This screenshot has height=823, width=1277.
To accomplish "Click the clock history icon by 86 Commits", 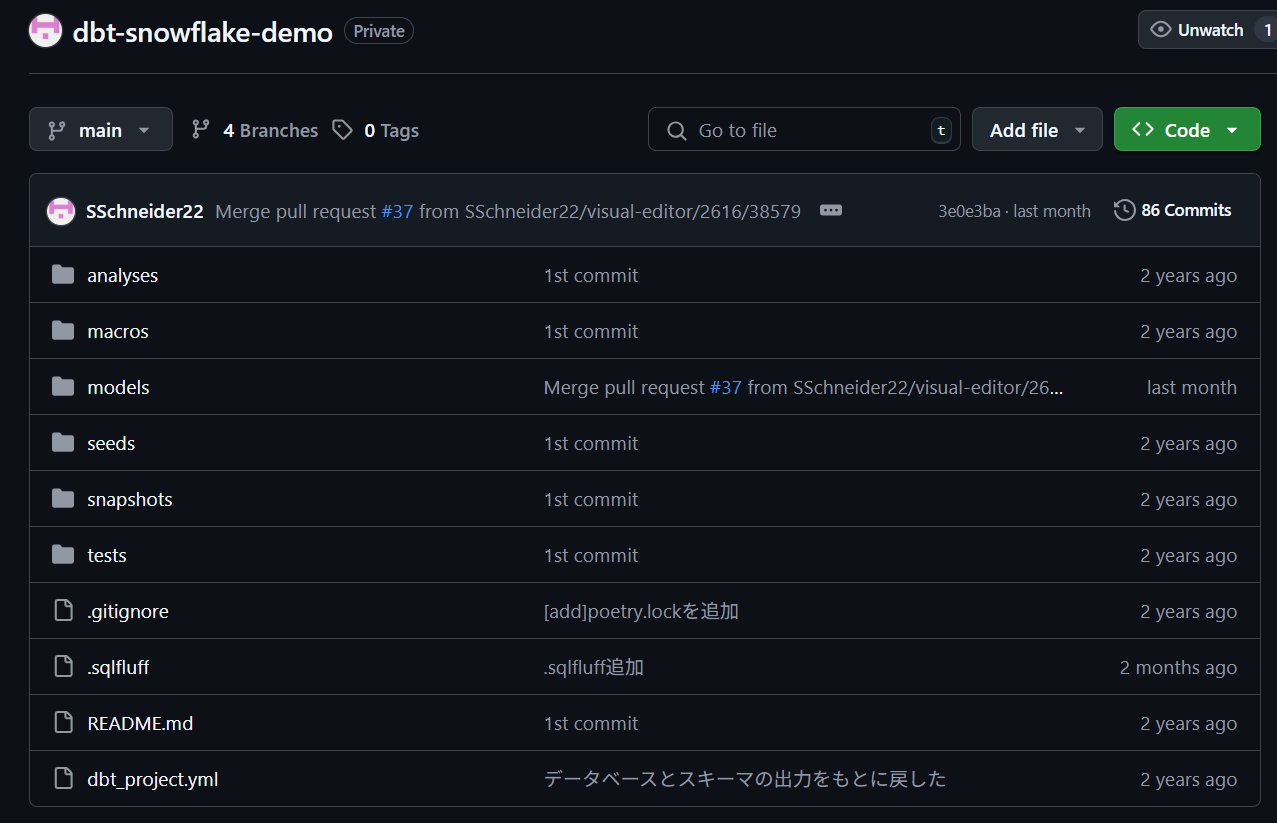I will pos(1124,210).
